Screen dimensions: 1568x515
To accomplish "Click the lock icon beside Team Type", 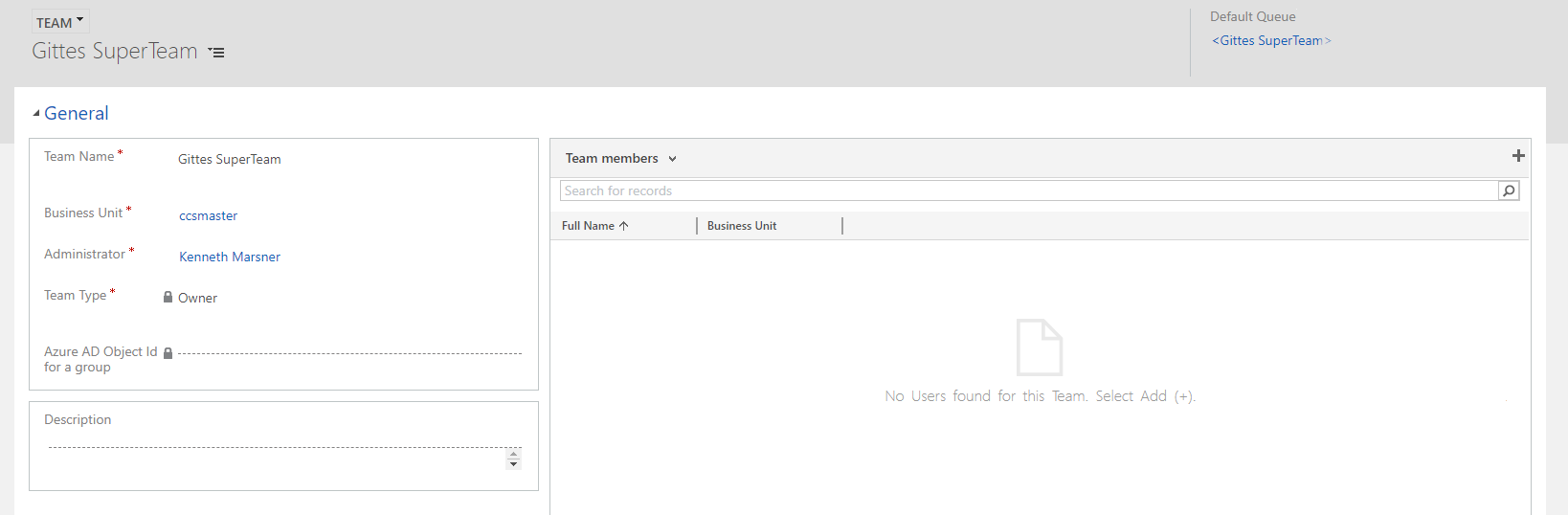I will tap(168, 298).
